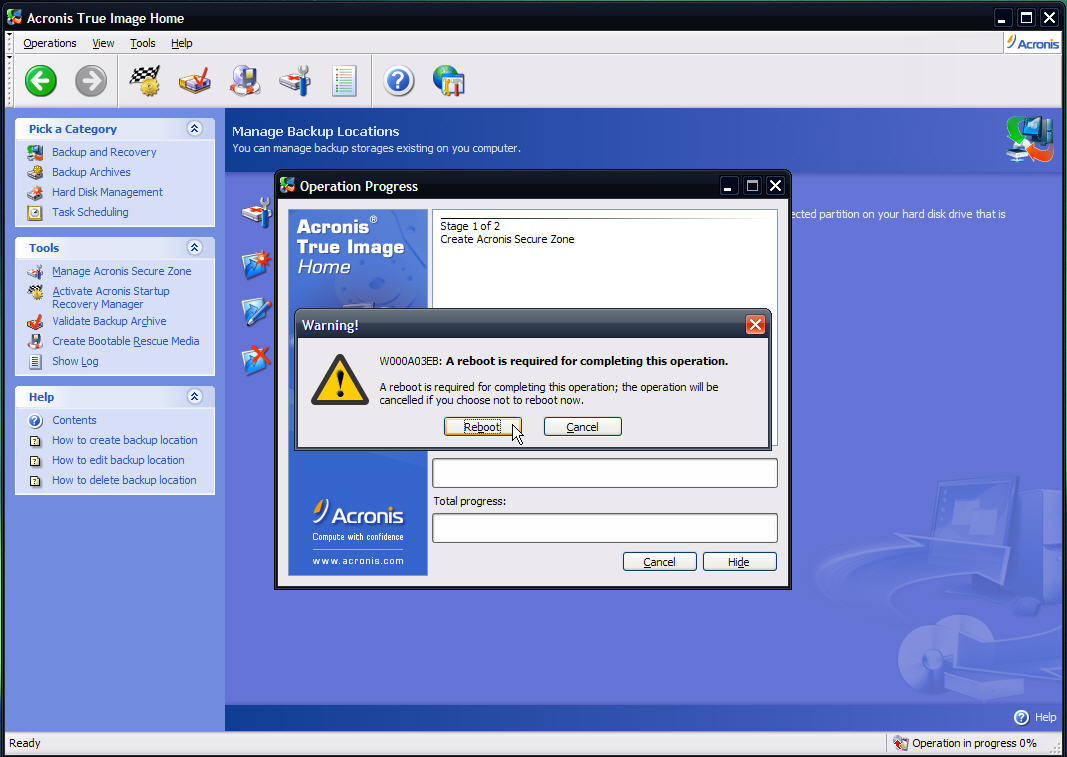The height and width of the screenshot is (757, 1067).
Task: Click the Acronis logo in the menu bar
Action: pos(1032,43)
